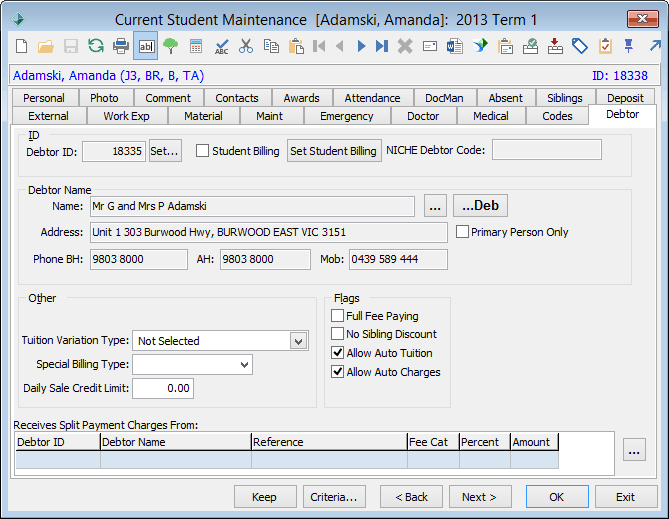Click the green-blue bird arrow icon
Image resolution: width=669 pixels, height=519 pixels.
point(480,46)
